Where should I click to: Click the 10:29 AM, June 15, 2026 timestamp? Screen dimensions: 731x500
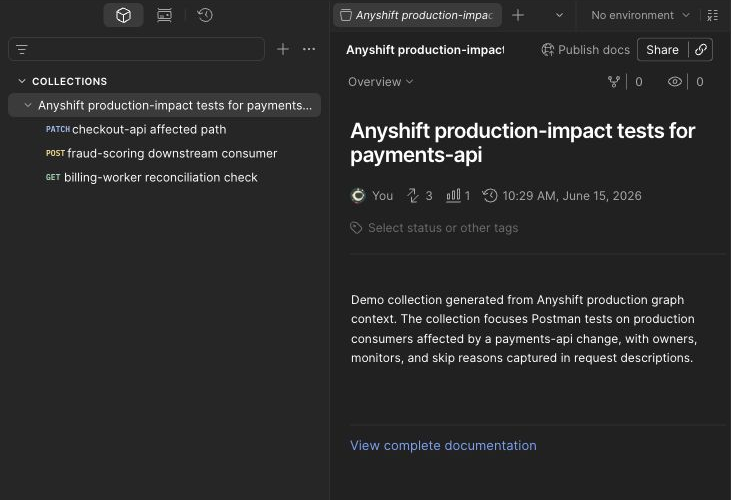(572, 196)
